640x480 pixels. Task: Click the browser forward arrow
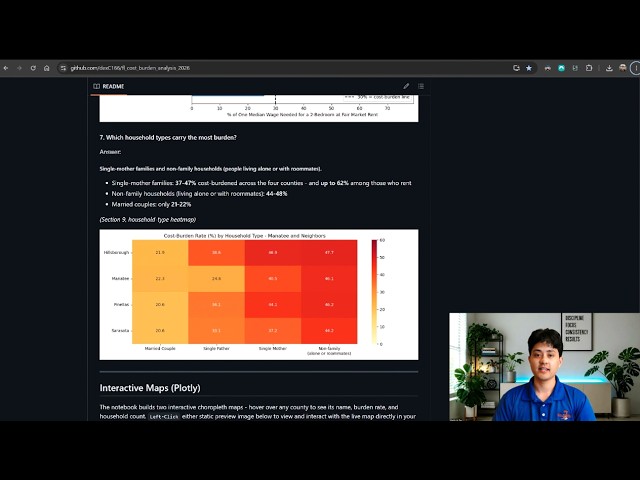19,68
